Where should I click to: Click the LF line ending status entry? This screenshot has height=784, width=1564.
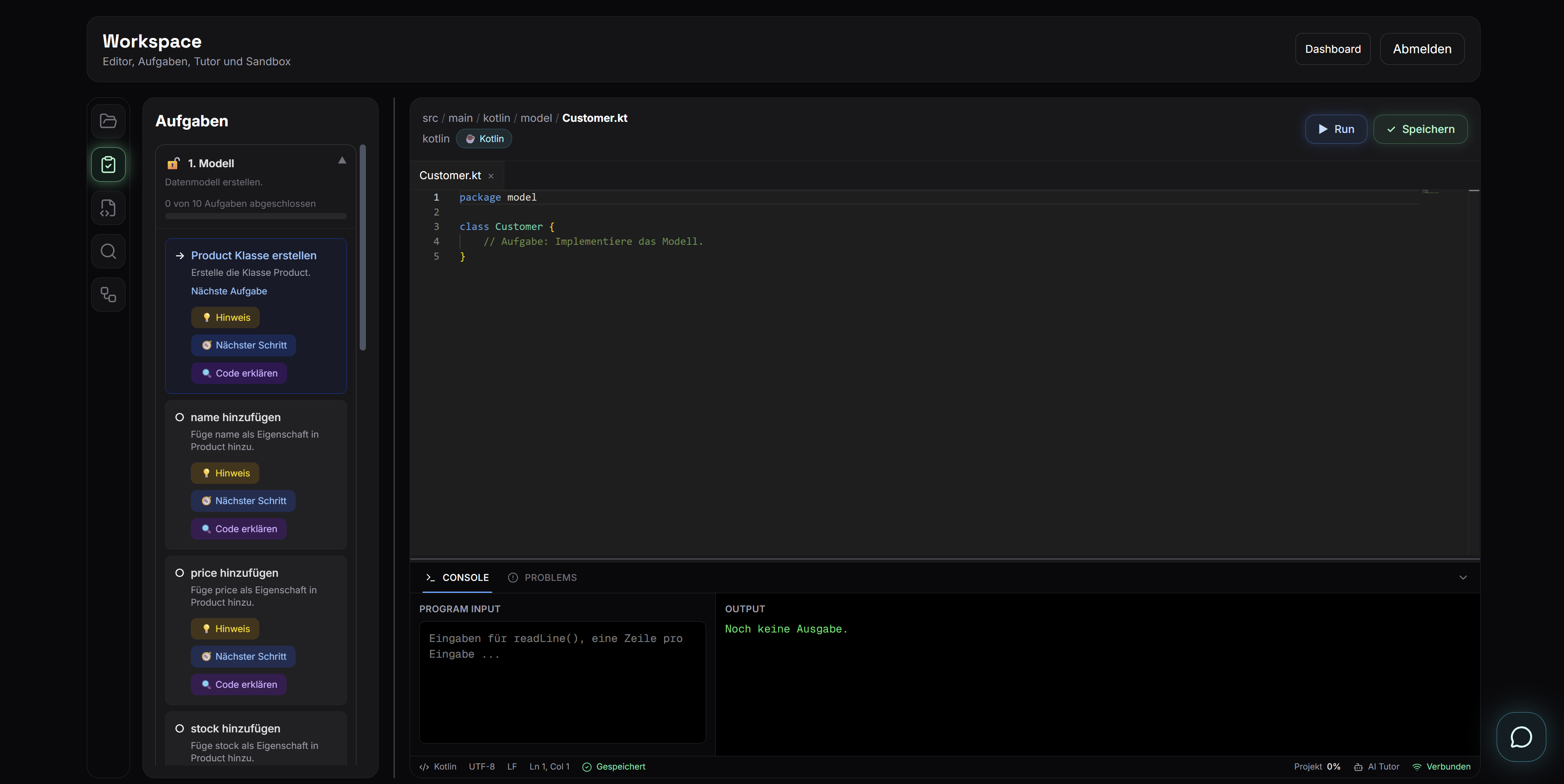point(512,766)
